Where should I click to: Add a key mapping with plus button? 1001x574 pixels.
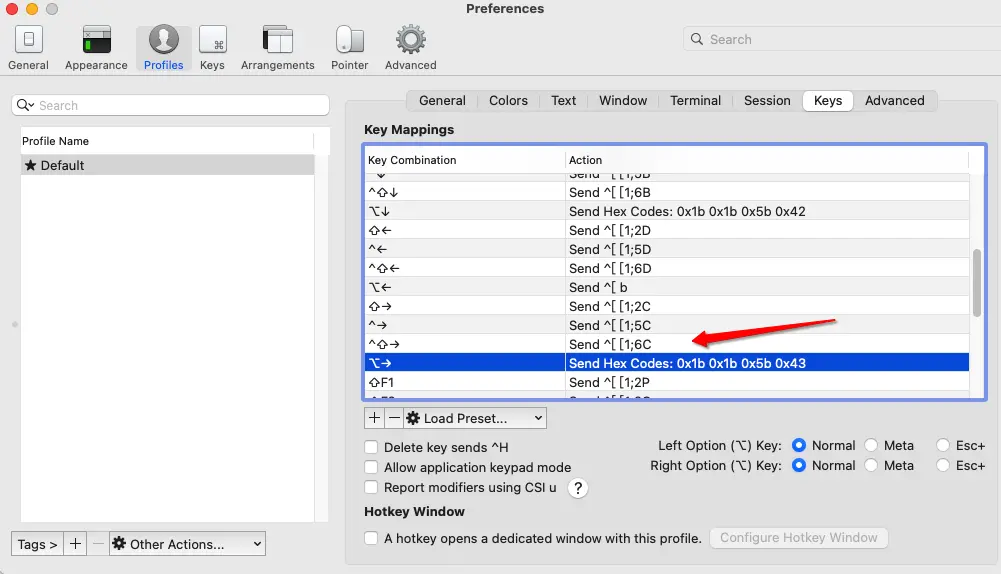click(374, 418)
